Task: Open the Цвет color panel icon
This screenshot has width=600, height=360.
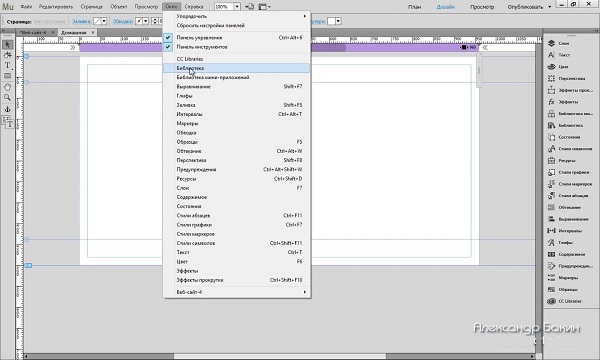Action: coord(551,67)
